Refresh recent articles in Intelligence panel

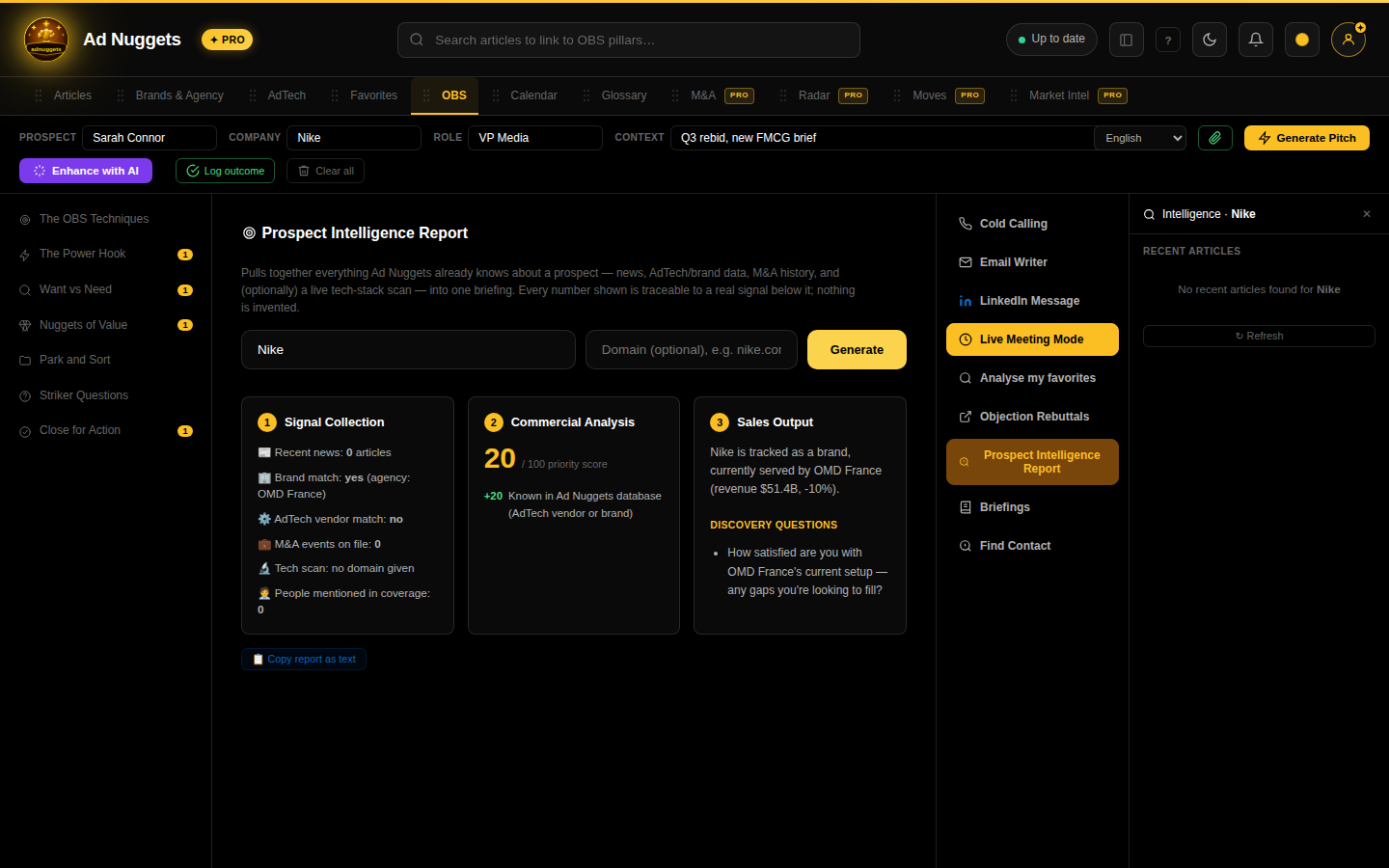click(x=1259, y=336)
